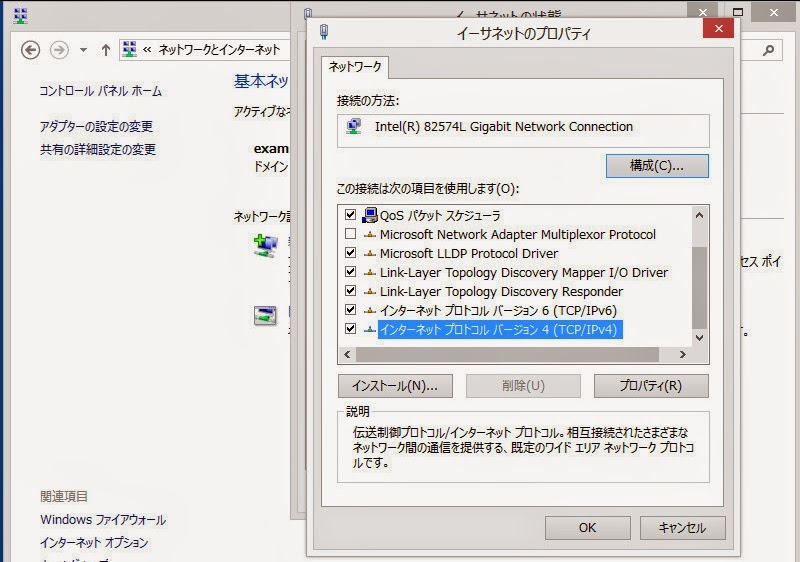Click the new connection setup icon
The width and height of the screenshot is (800, 562).
(265, 245)
